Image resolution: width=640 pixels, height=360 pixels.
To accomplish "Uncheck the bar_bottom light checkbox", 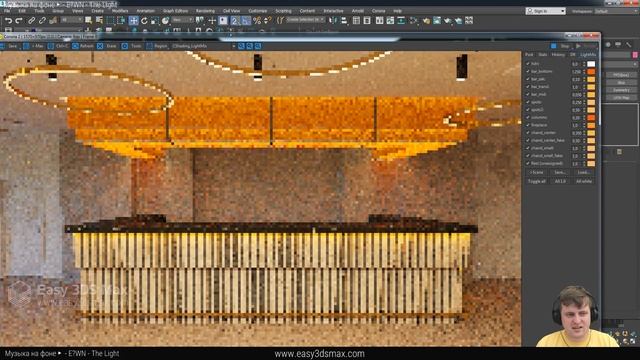I will coord(528,71).
